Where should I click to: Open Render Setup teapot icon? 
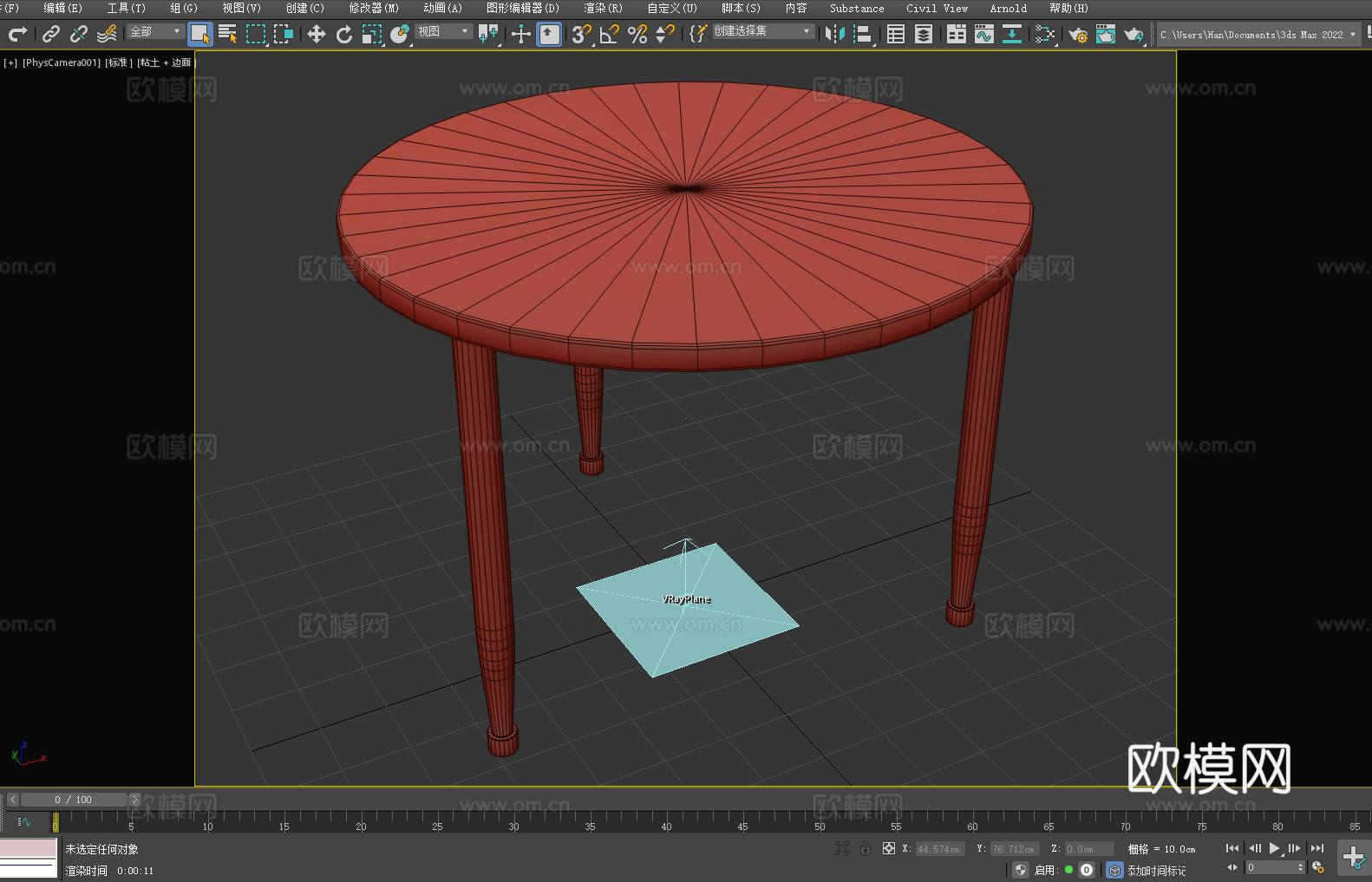click(x=1078, y=34)
